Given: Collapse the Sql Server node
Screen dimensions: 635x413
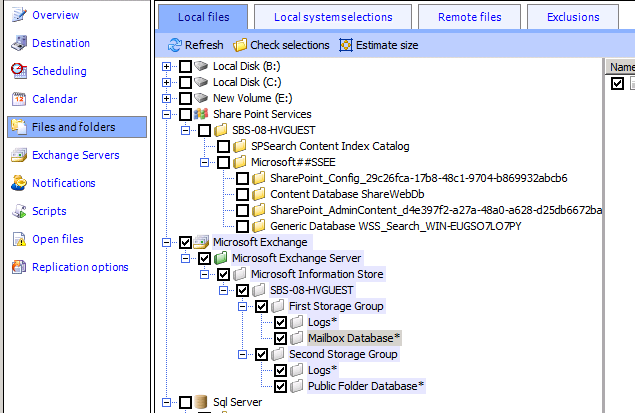Looking at the screenshot, I should [x=166, y=402].
